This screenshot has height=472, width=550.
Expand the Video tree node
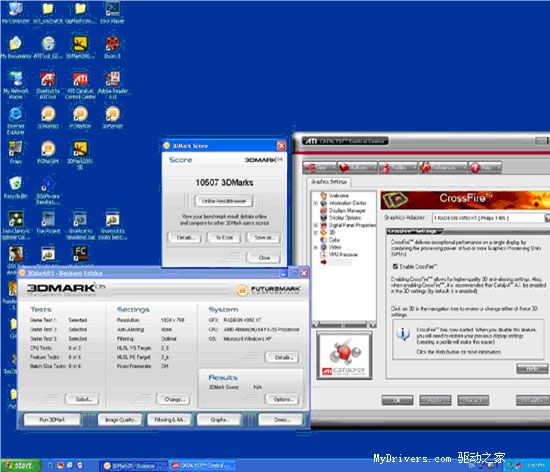[315, 247]
